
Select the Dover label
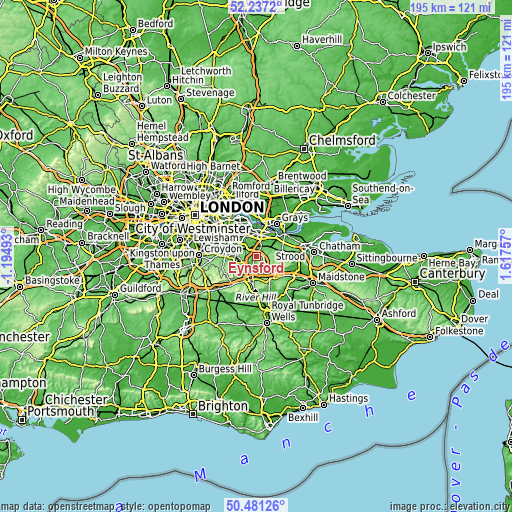[475, 319]
